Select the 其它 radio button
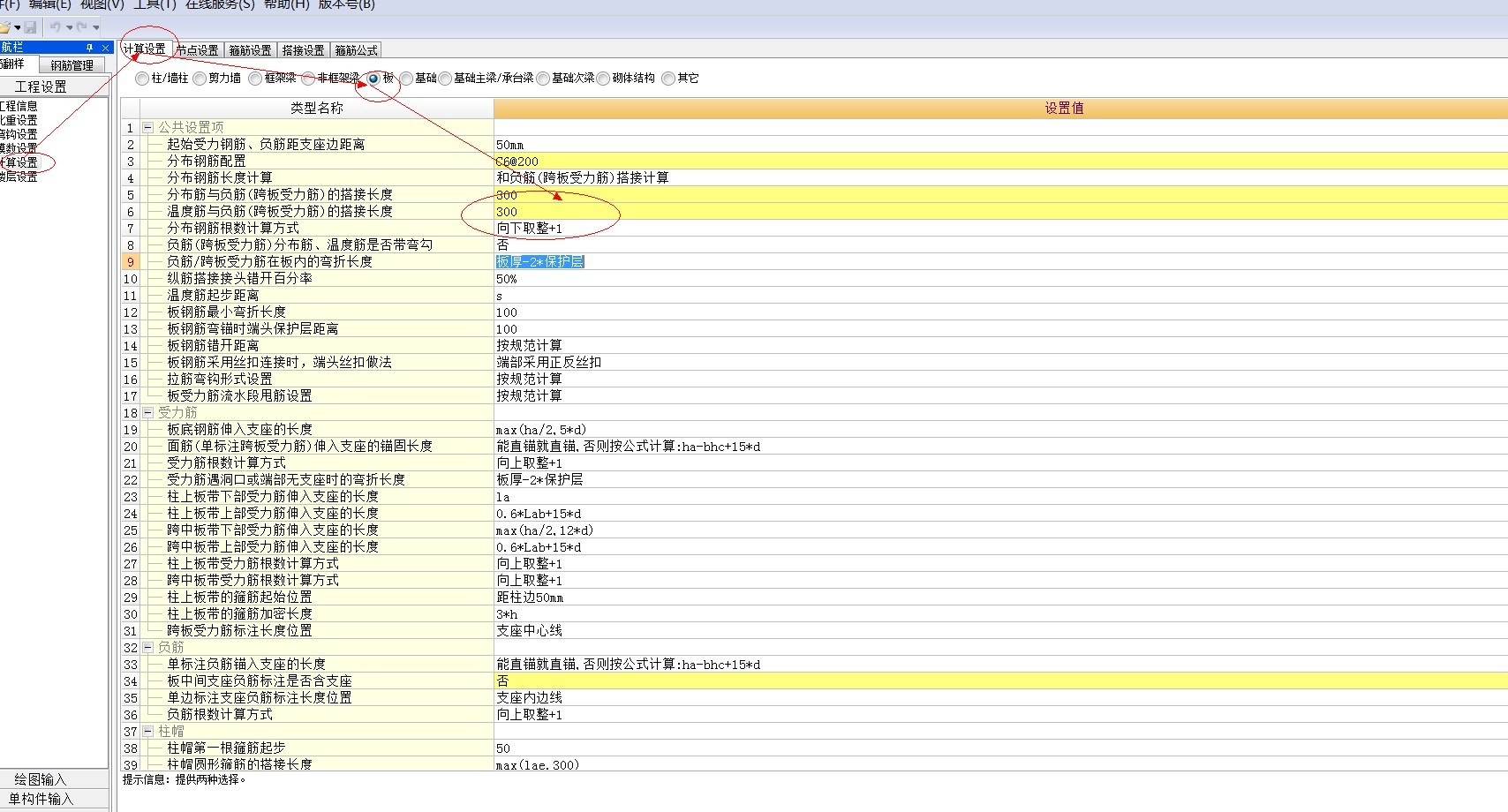The width and height of the screenshot is (1508, 812). coord(668,79)
